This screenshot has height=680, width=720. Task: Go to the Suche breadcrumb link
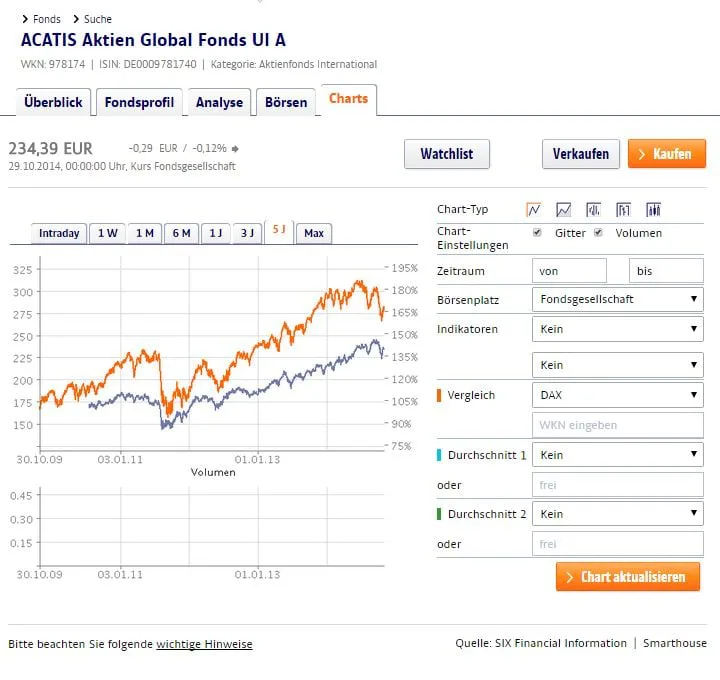pos(98,19)
